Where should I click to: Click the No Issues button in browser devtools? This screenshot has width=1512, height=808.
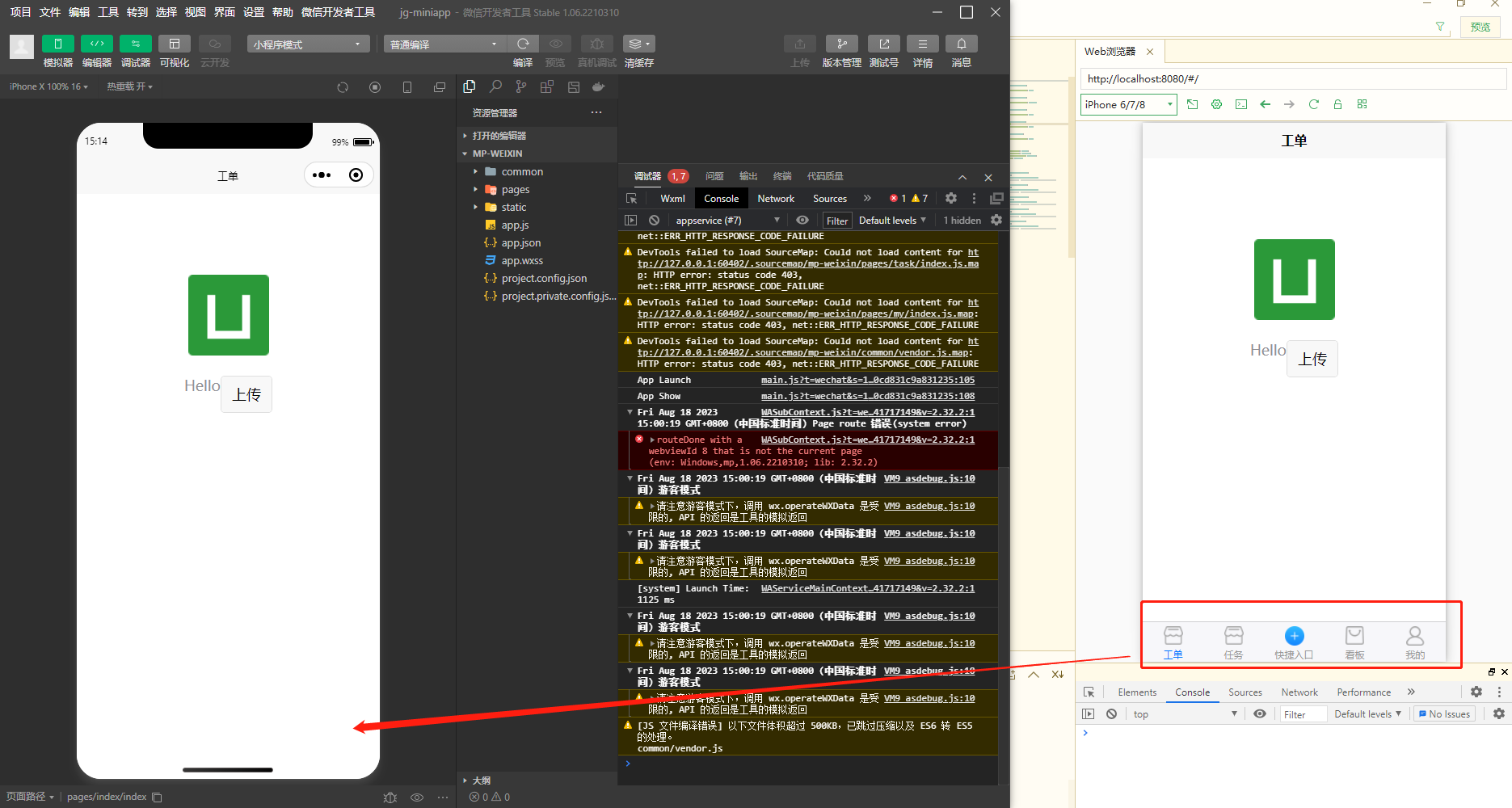[x=1444, y=714]
